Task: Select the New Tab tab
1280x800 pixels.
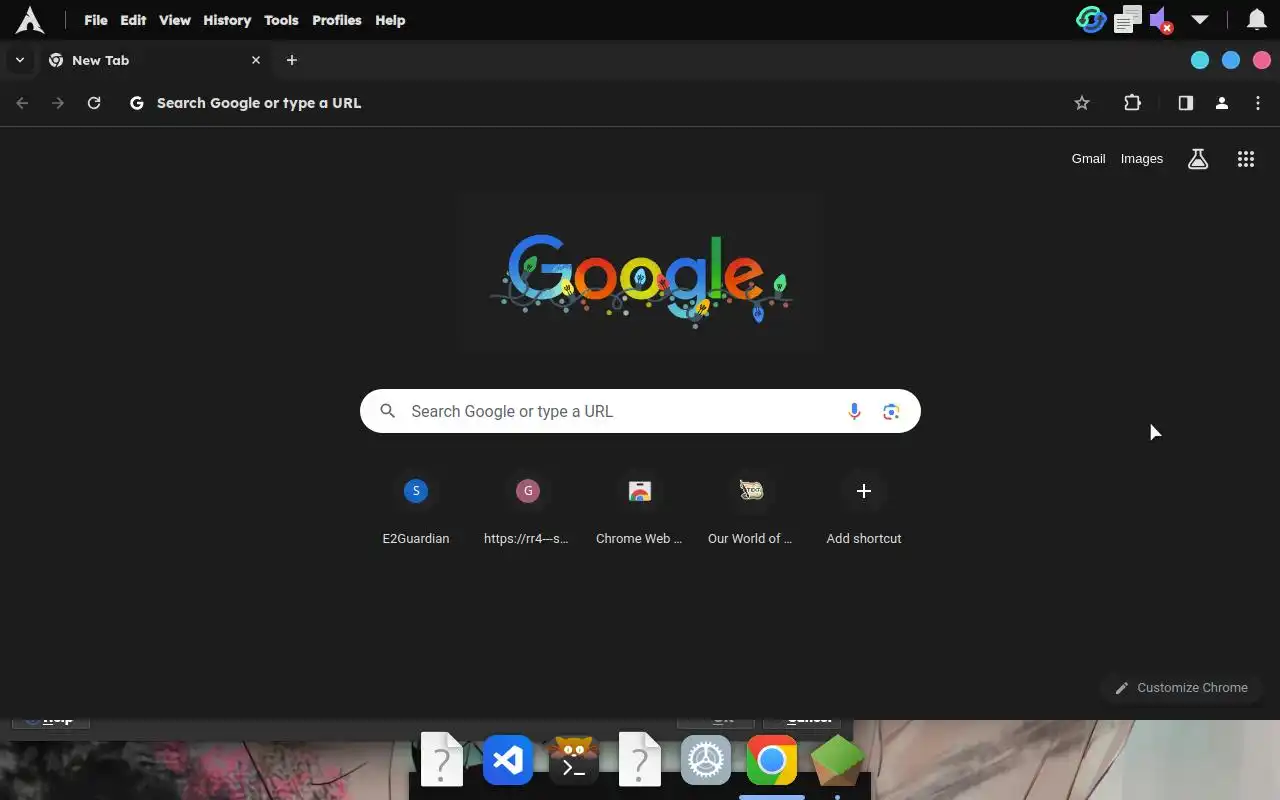Action: (x=155, y=60)
